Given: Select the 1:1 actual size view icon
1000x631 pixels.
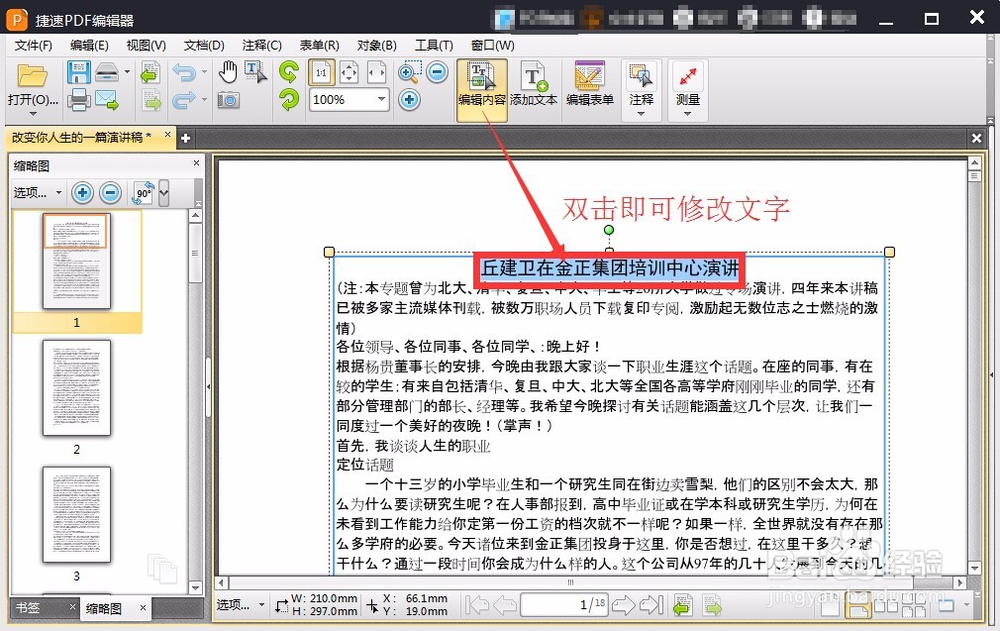Looking at the screenshot, I should click(x=321, y=73).
